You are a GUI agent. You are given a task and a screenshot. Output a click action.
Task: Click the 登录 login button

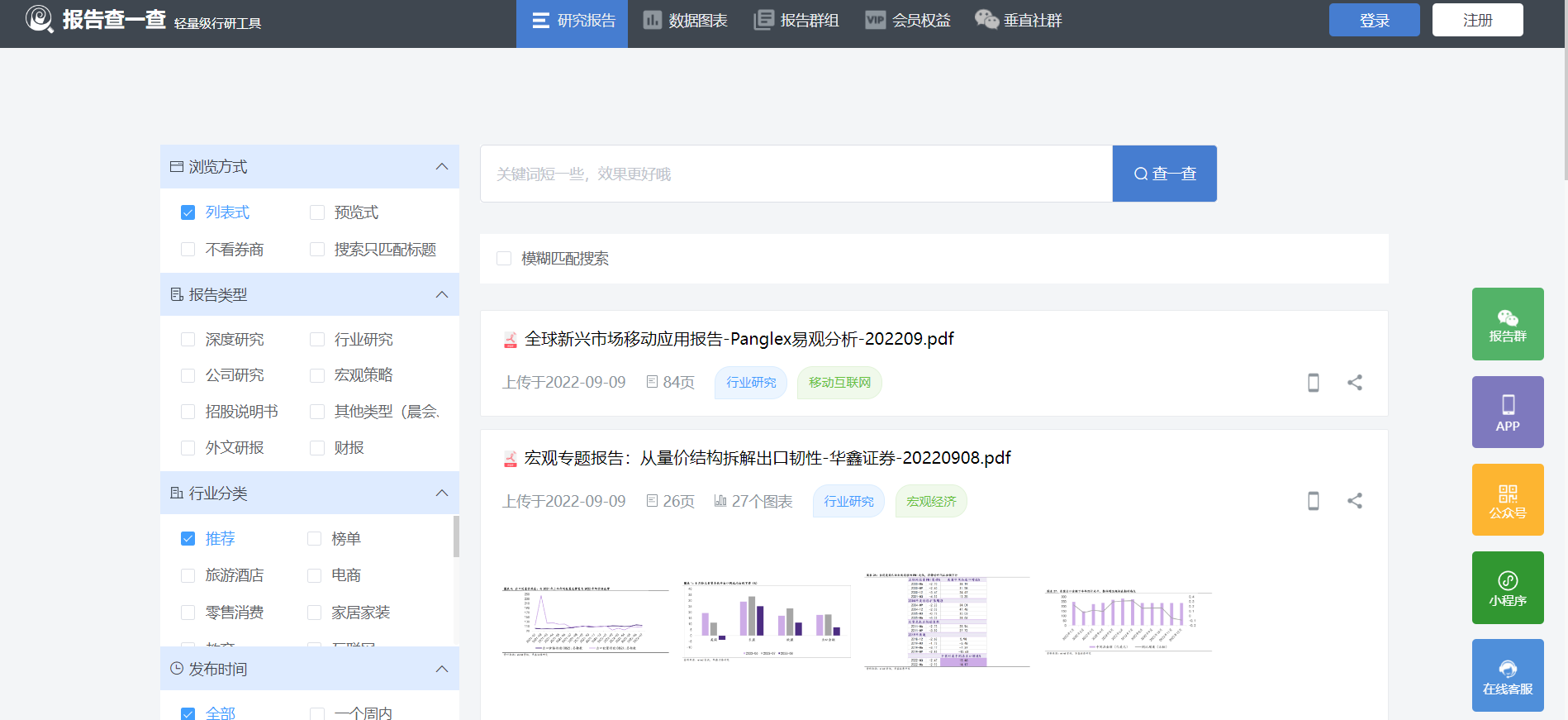click(1374, 20)
